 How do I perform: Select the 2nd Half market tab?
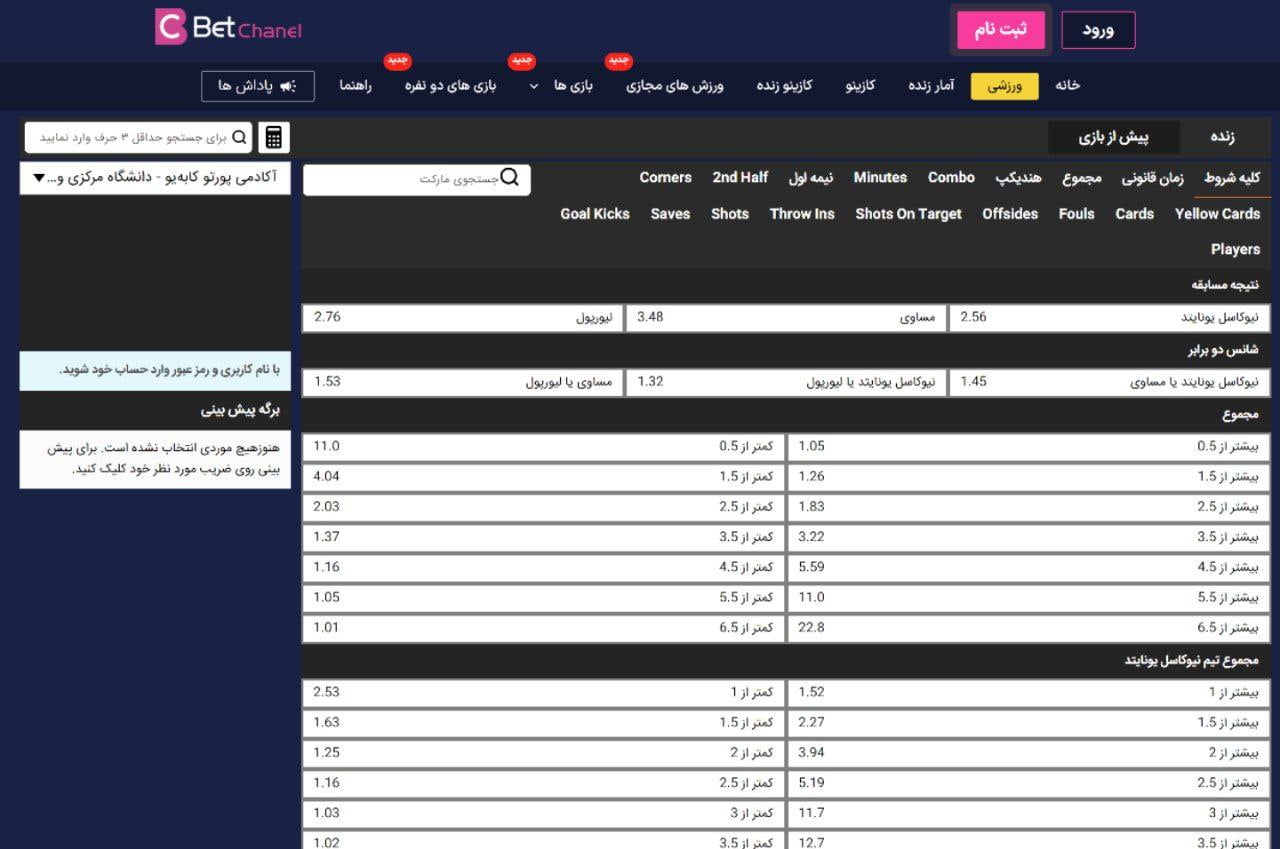pyautogui.click(x=740, y=177)
